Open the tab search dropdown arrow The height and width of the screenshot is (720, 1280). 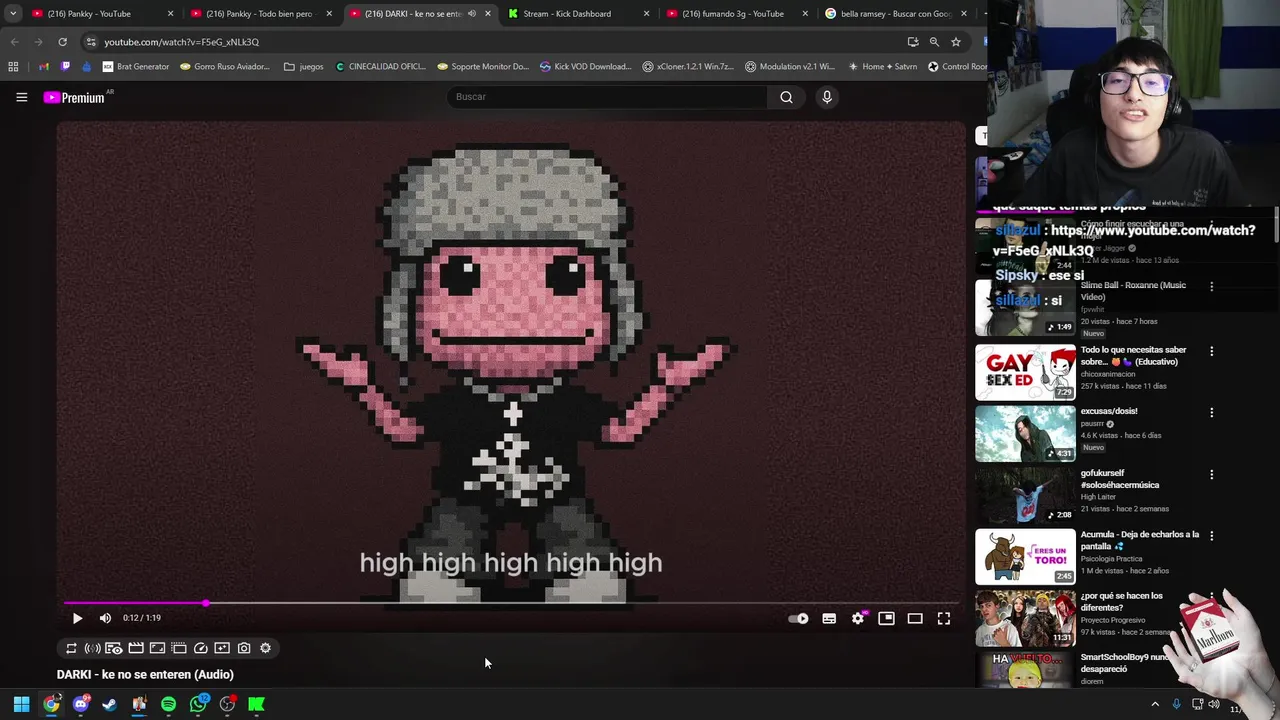12,14
